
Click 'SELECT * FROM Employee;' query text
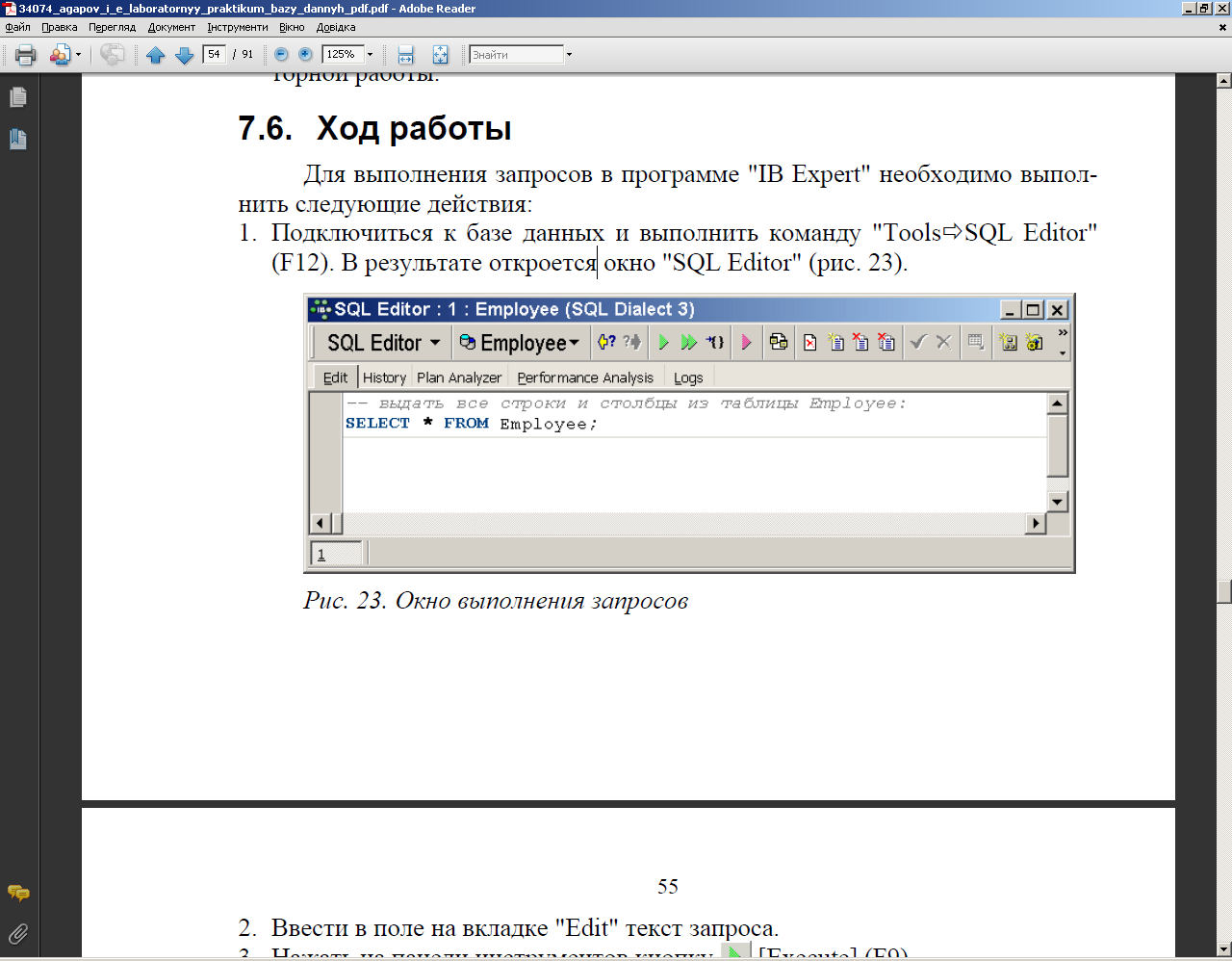pos(472,424)
